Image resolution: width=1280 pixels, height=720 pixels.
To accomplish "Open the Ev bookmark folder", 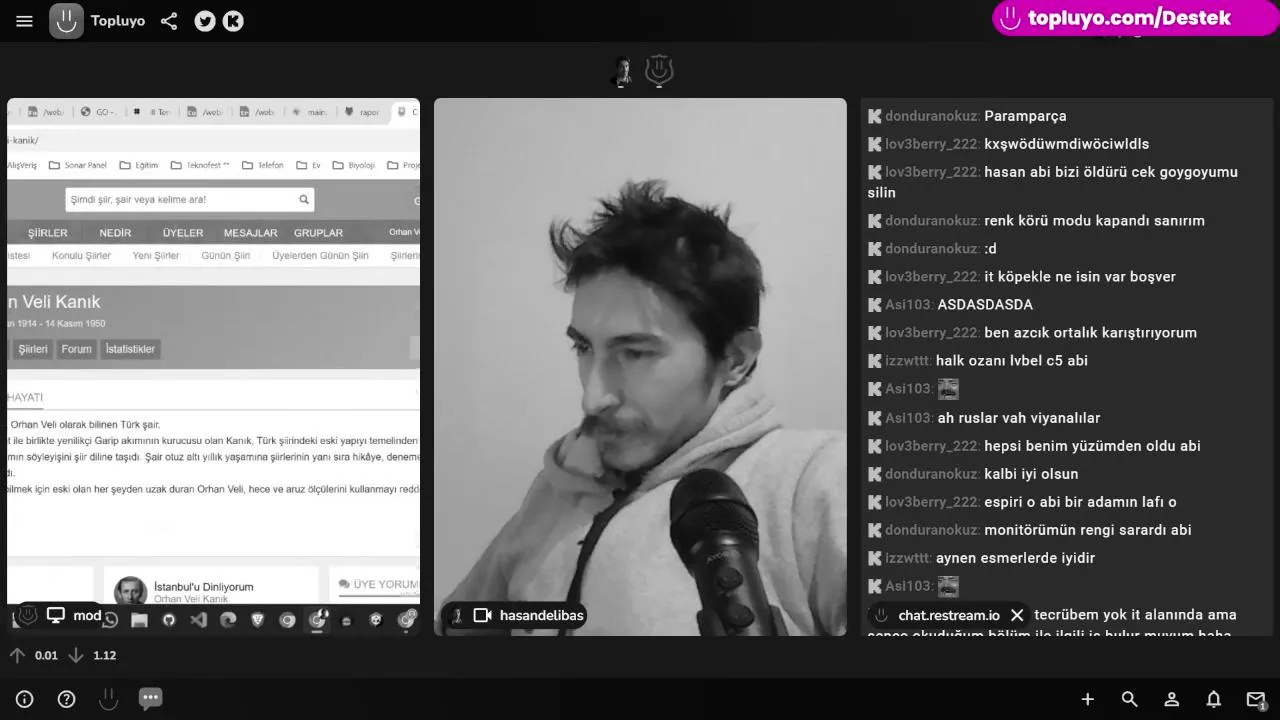I will 309,166.
